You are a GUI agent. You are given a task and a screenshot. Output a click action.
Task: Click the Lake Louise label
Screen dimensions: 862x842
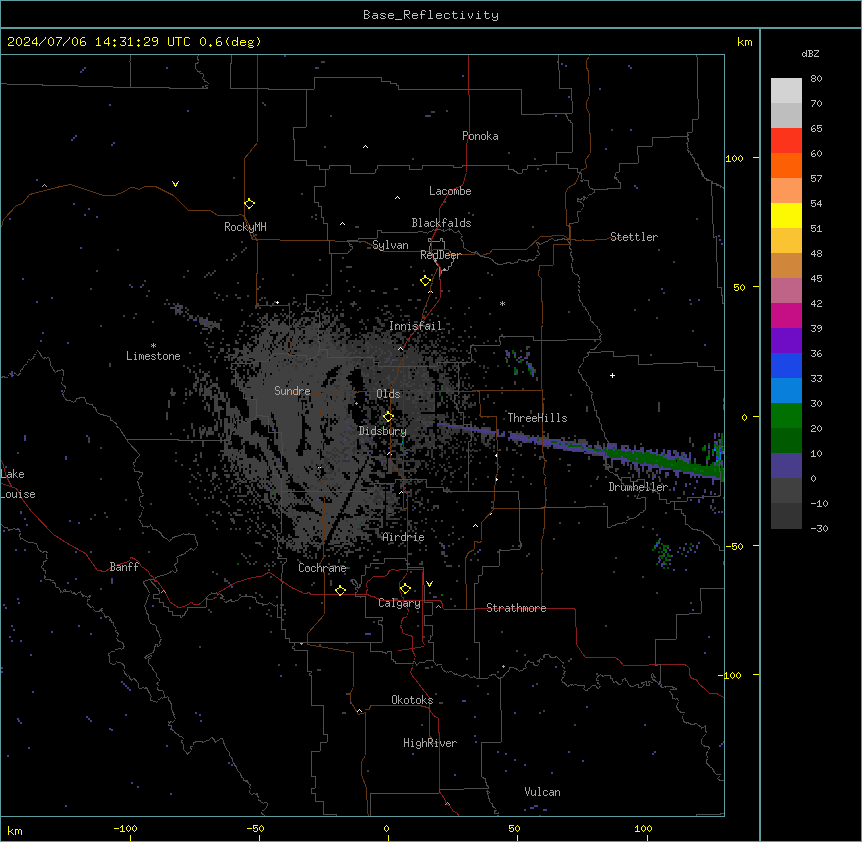pos(17,484)
